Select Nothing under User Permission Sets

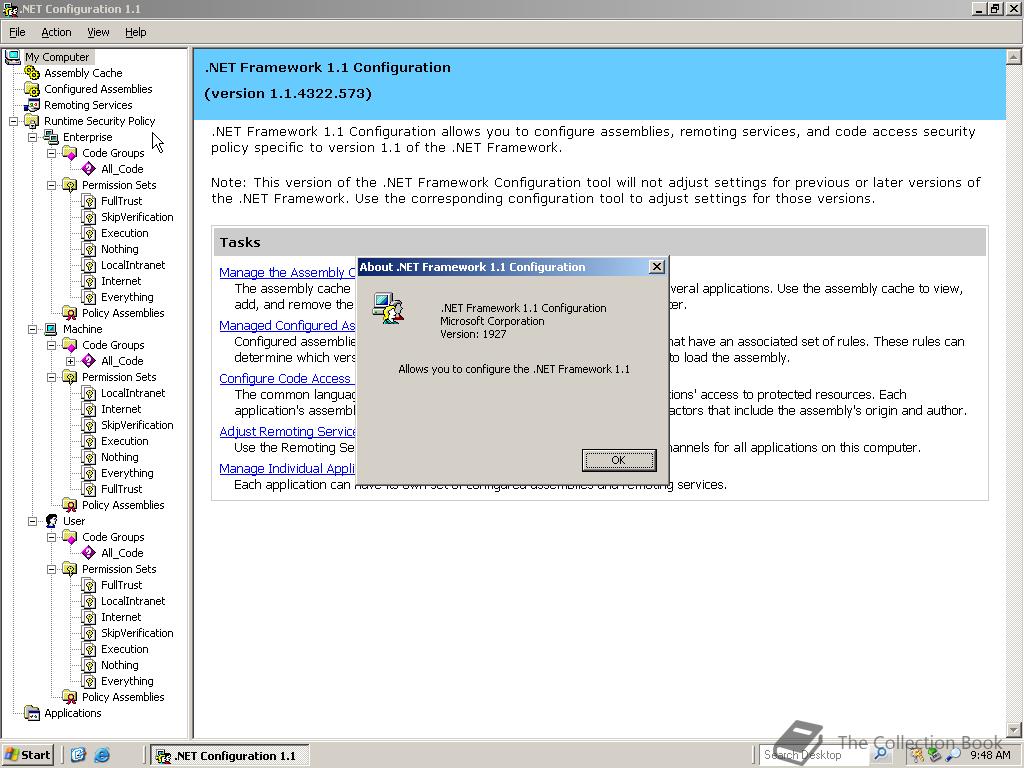[x=120, y=665]
